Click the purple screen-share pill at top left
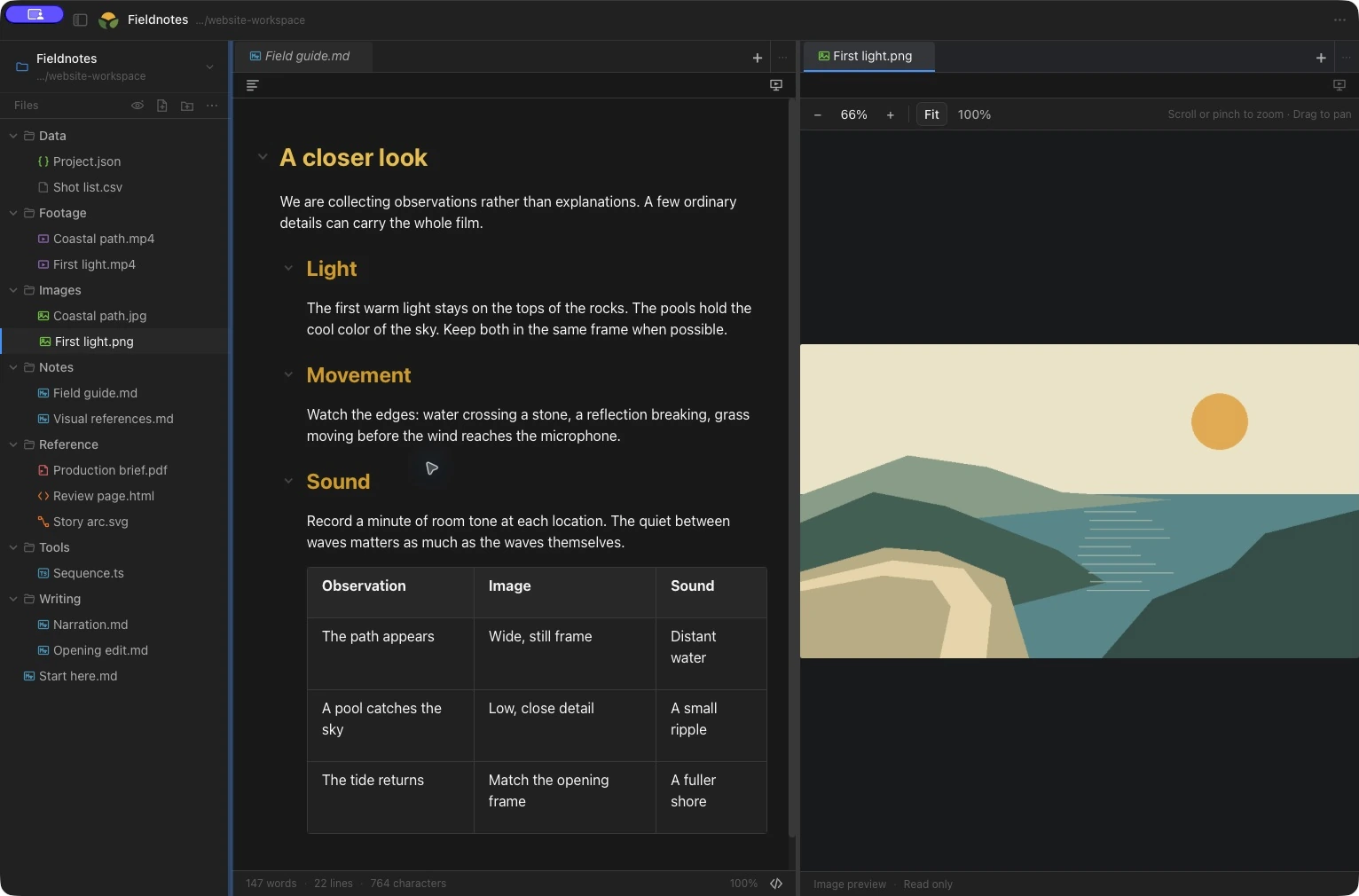The image size is (1359, 896). 35,14
